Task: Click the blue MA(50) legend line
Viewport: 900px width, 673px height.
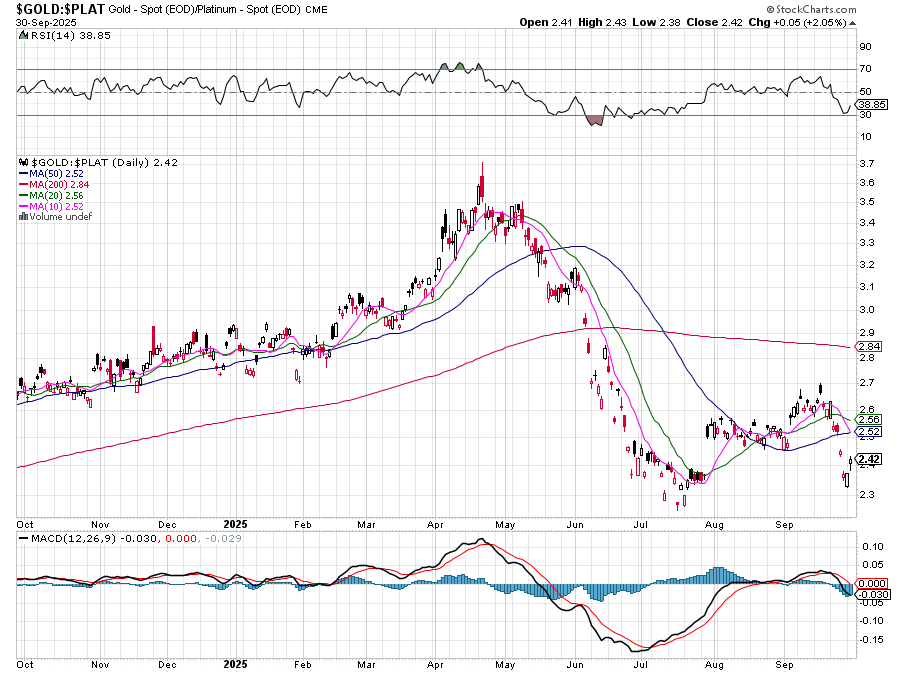Action: [x=25, y=173]
